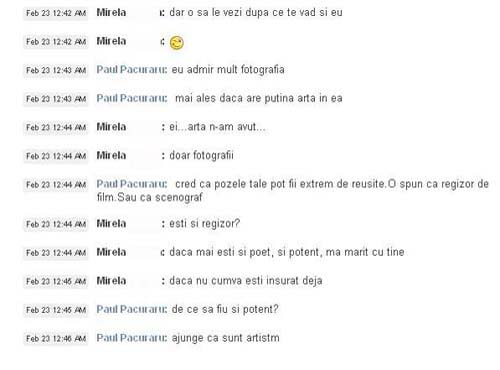Click the 'eu admir mult fotografia' sender name
The height and width of the screenshot is (370, 500).
coord(132,69)
